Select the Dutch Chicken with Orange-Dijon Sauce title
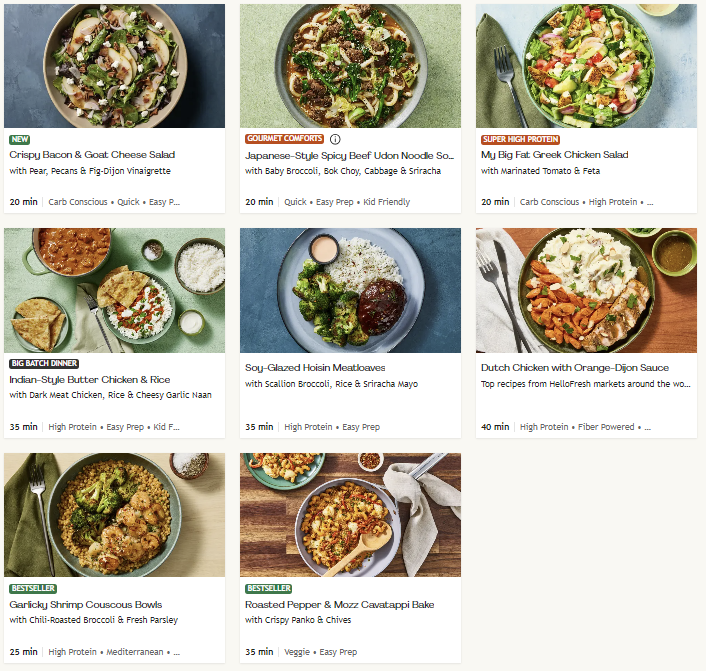706x671 pixels. point(575,368)
